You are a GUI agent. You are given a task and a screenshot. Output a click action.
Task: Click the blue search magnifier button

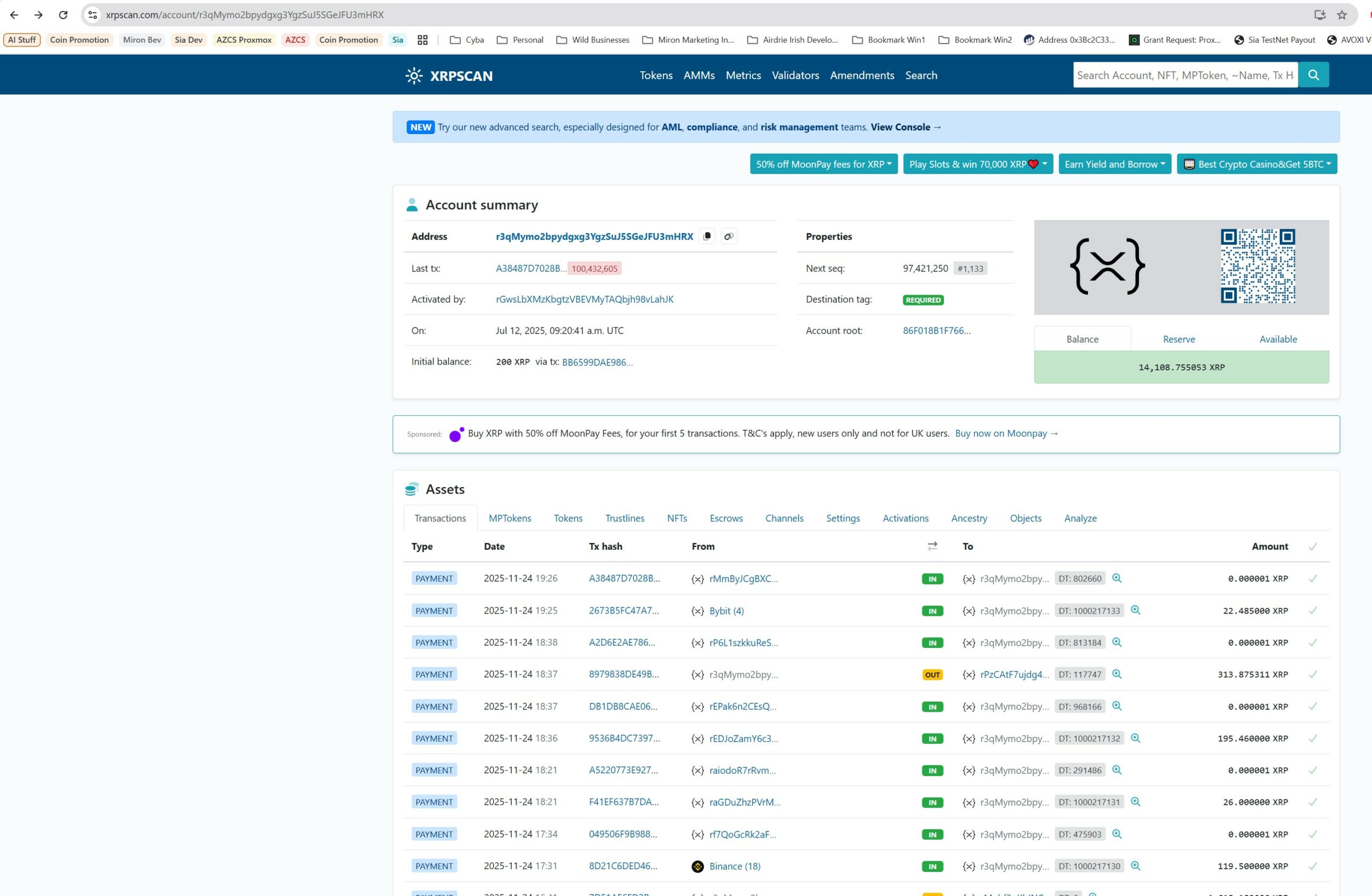[x=1313, y=75]
